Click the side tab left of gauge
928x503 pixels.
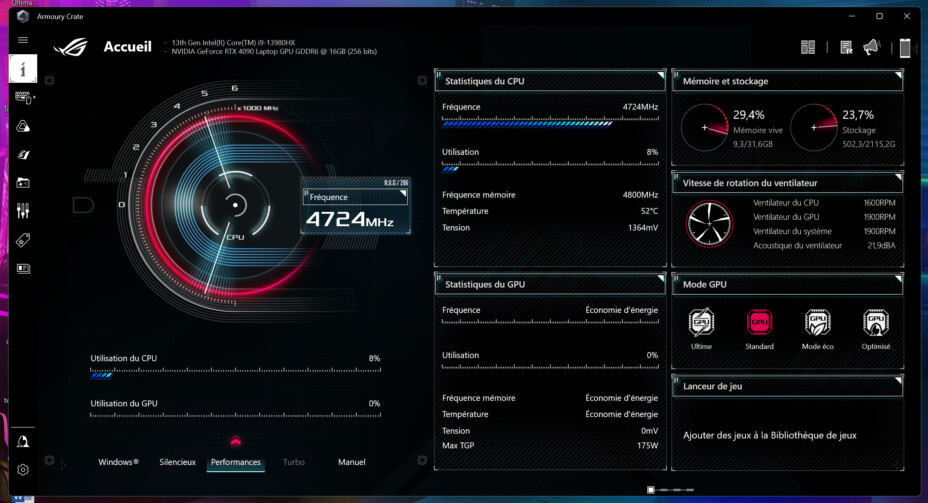[x=83, y=205]
